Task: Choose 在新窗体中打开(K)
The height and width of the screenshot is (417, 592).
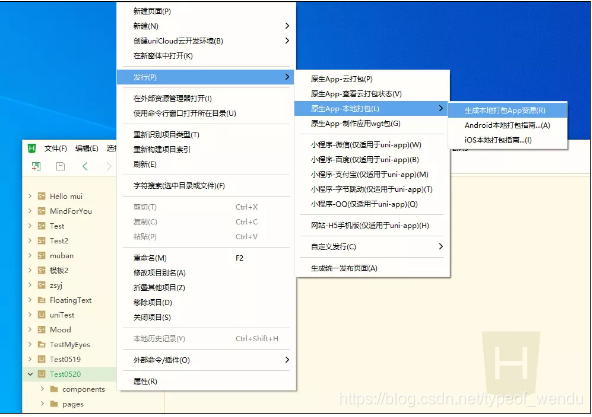Action: pyautogui.click(x=207, y=56)
